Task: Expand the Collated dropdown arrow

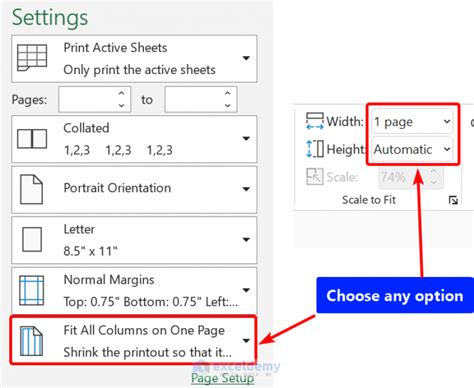Action: (x=246, y=138)
